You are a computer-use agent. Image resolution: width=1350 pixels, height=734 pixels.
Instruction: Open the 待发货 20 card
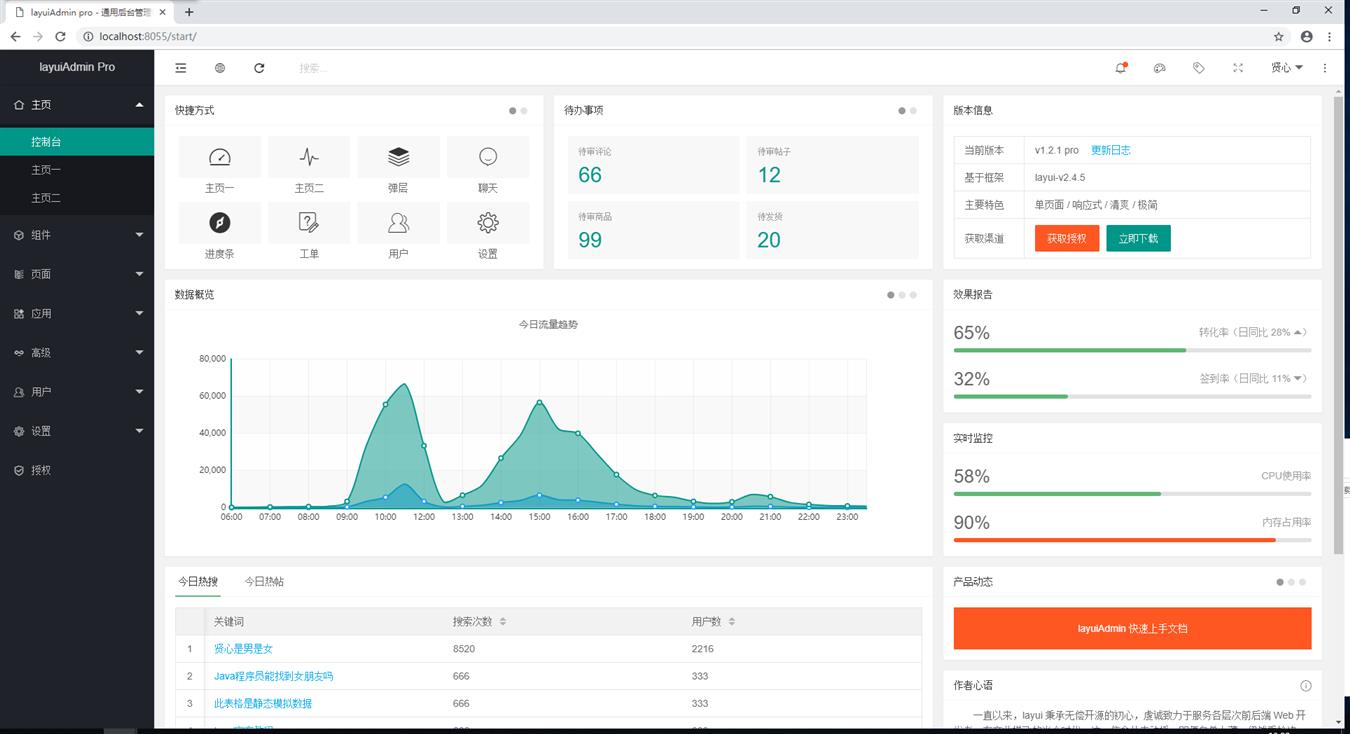click(832, 230)
